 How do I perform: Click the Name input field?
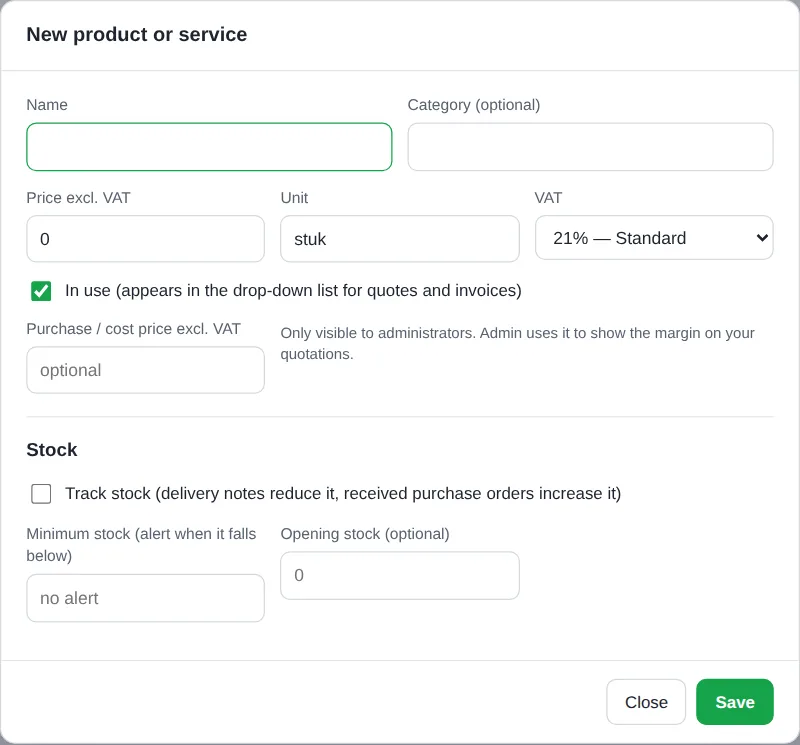(209, 147)
